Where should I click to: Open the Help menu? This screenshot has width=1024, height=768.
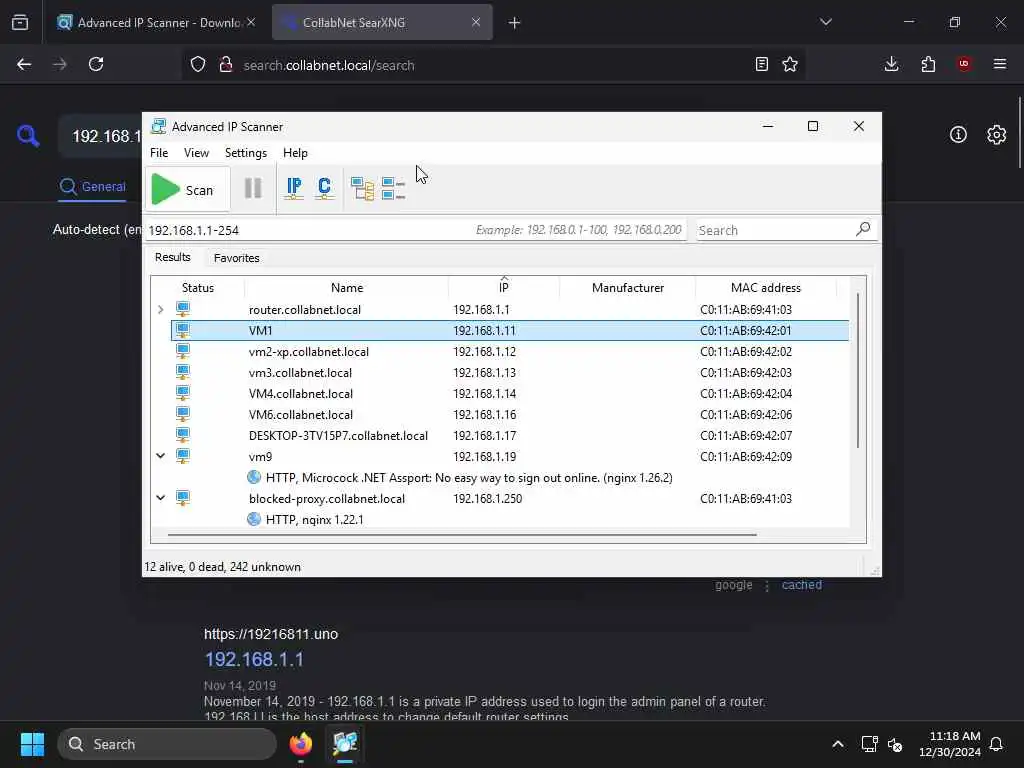295,153
